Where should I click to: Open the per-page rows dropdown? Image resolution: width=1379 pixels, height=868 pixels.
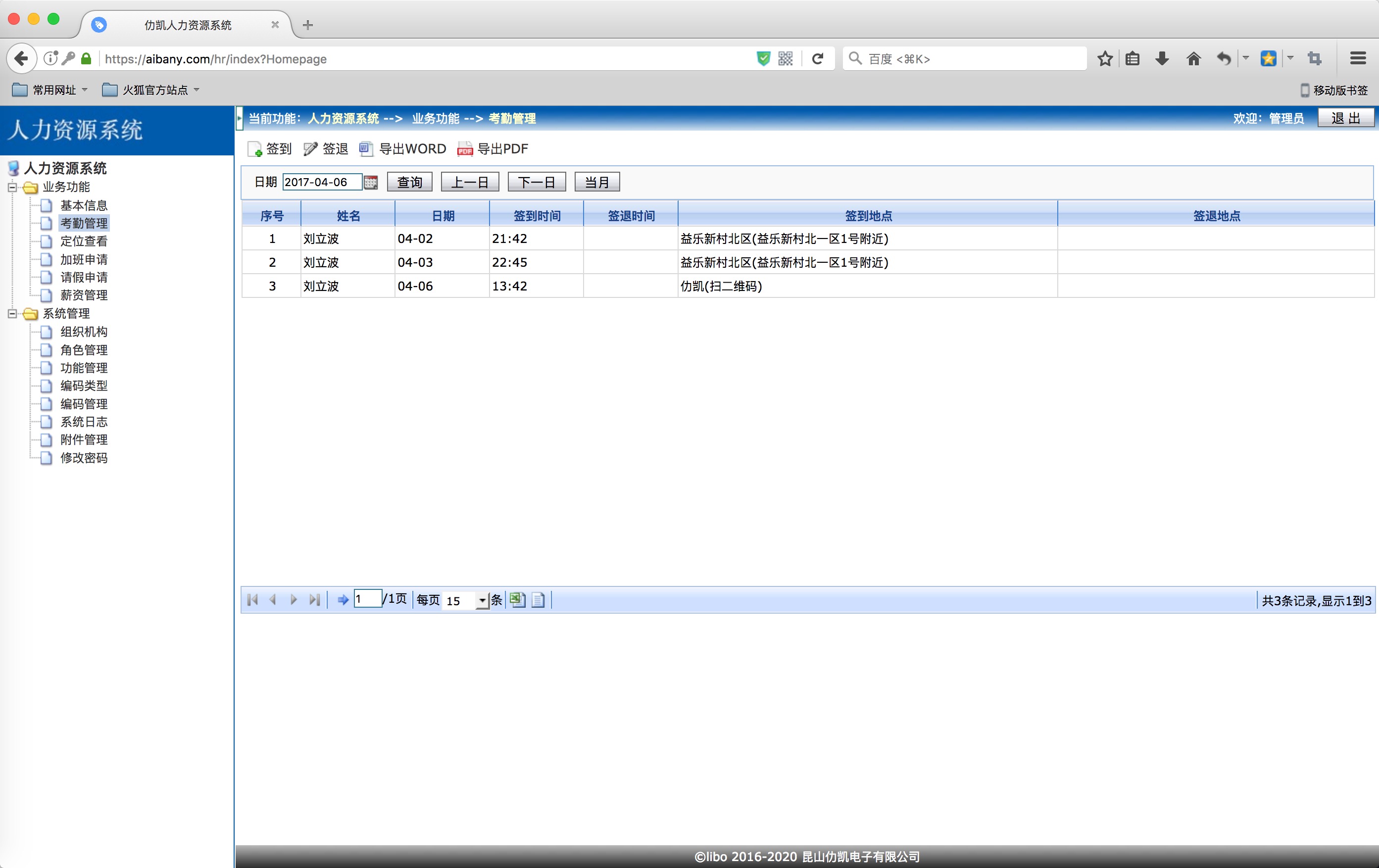[482, 601]
